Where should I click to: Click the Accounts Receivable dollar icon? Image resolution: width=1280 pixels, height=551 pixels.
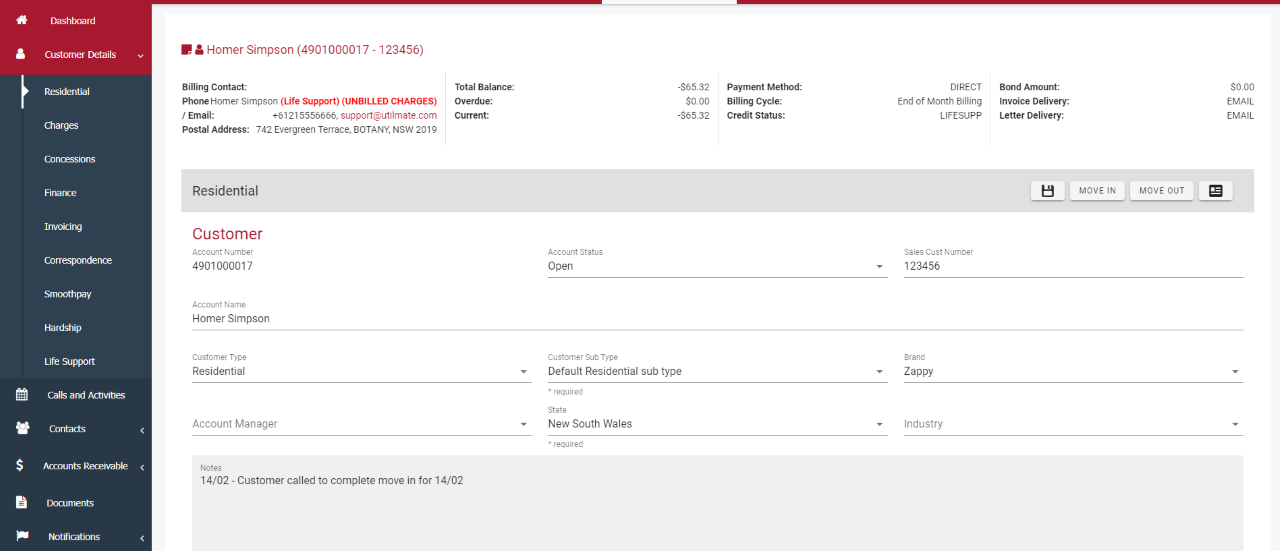[21, 466]
